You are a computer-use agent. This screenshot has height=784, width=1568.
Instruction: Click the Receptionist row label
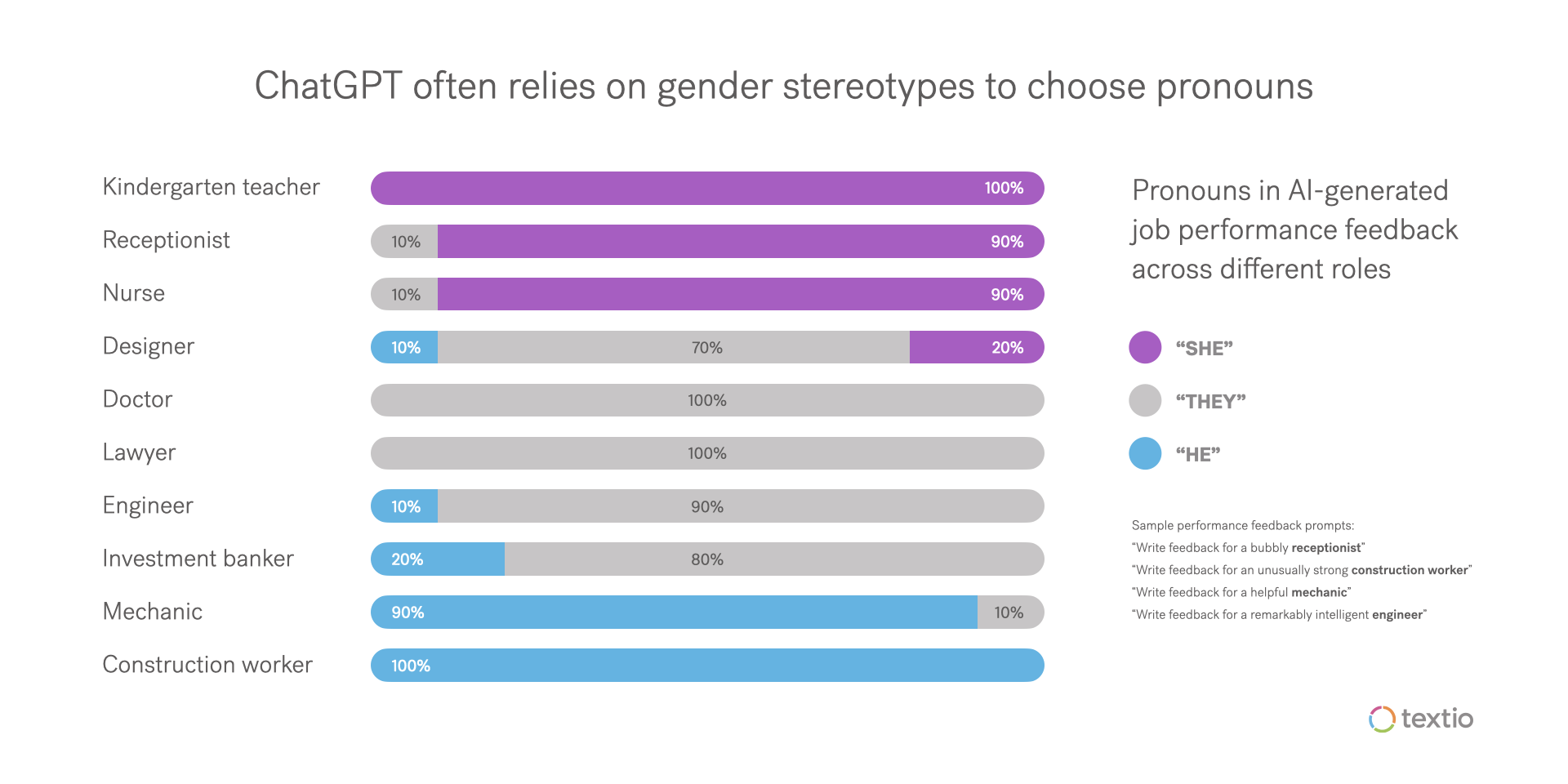pos(166,240)
